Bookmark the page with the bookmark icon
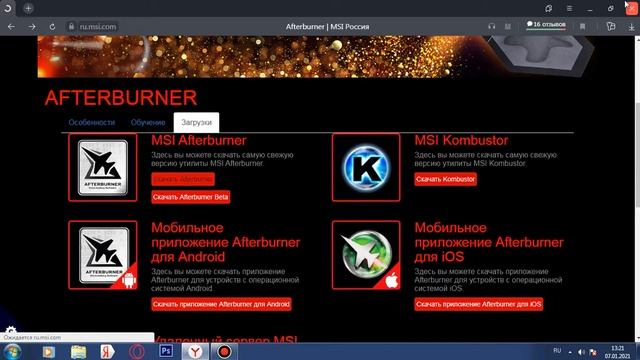Viewport: 640px width, 360px height. pos(582,27)
